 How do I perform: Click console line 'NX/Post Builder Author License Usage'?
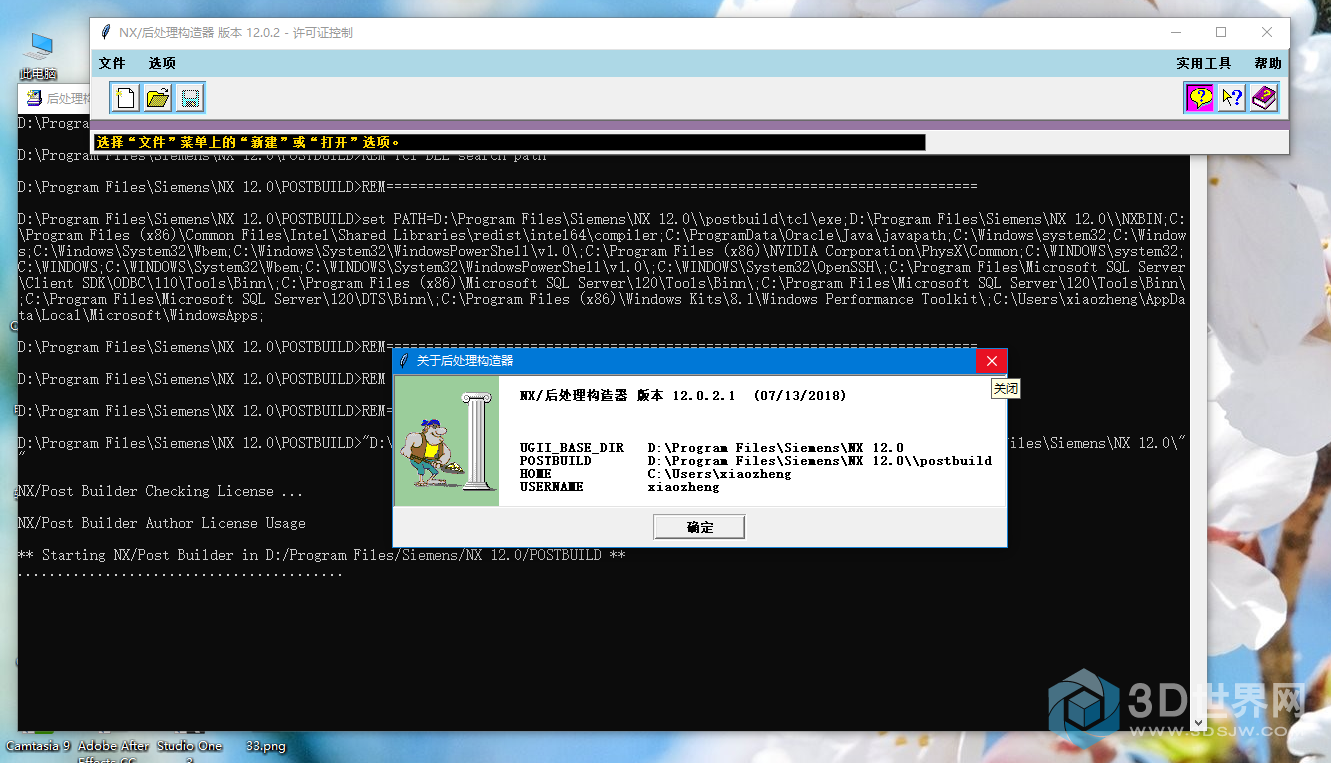pyautogui.click(x=162, y=523)
